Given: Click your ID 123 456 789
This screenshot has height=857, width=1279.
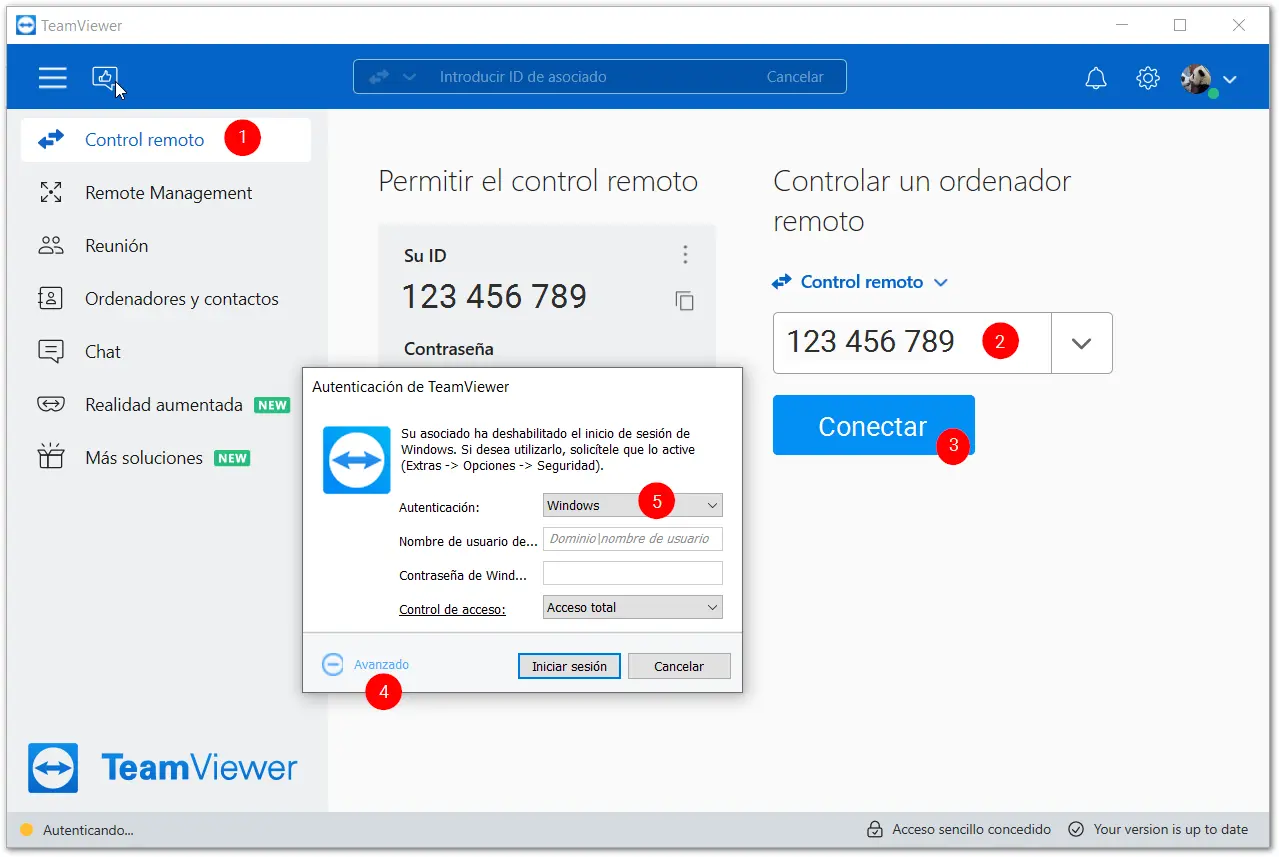Looking at the screenshot, I should pos(494,297).
